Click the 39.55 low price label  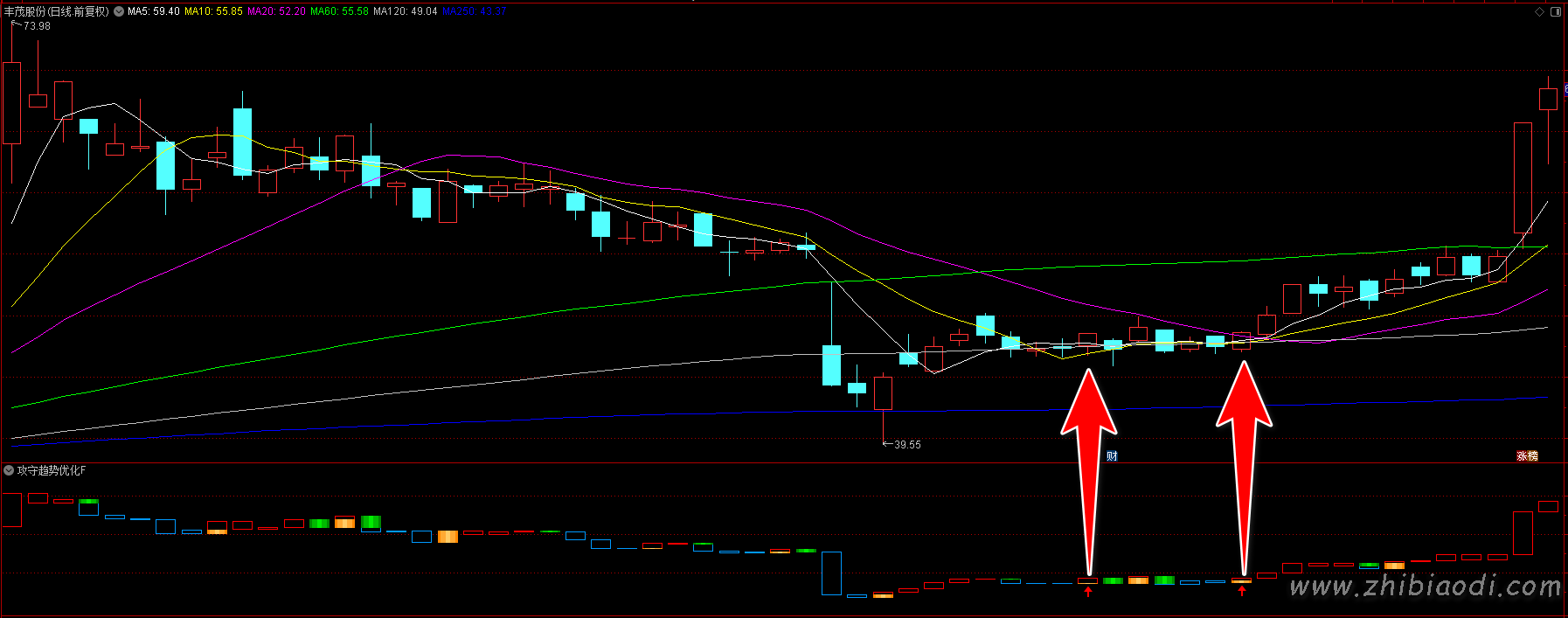pyautogui.click(x=907, y=445)
